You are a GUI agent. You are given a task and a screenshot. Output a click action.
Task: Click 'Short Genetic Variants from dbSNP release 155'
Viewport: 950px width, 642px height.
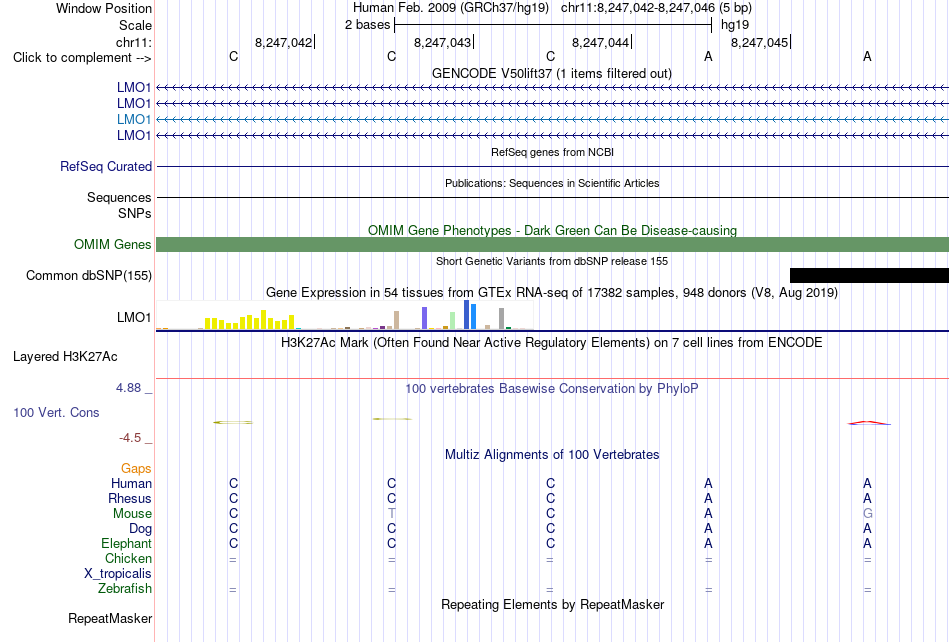(x=552, y=261)
